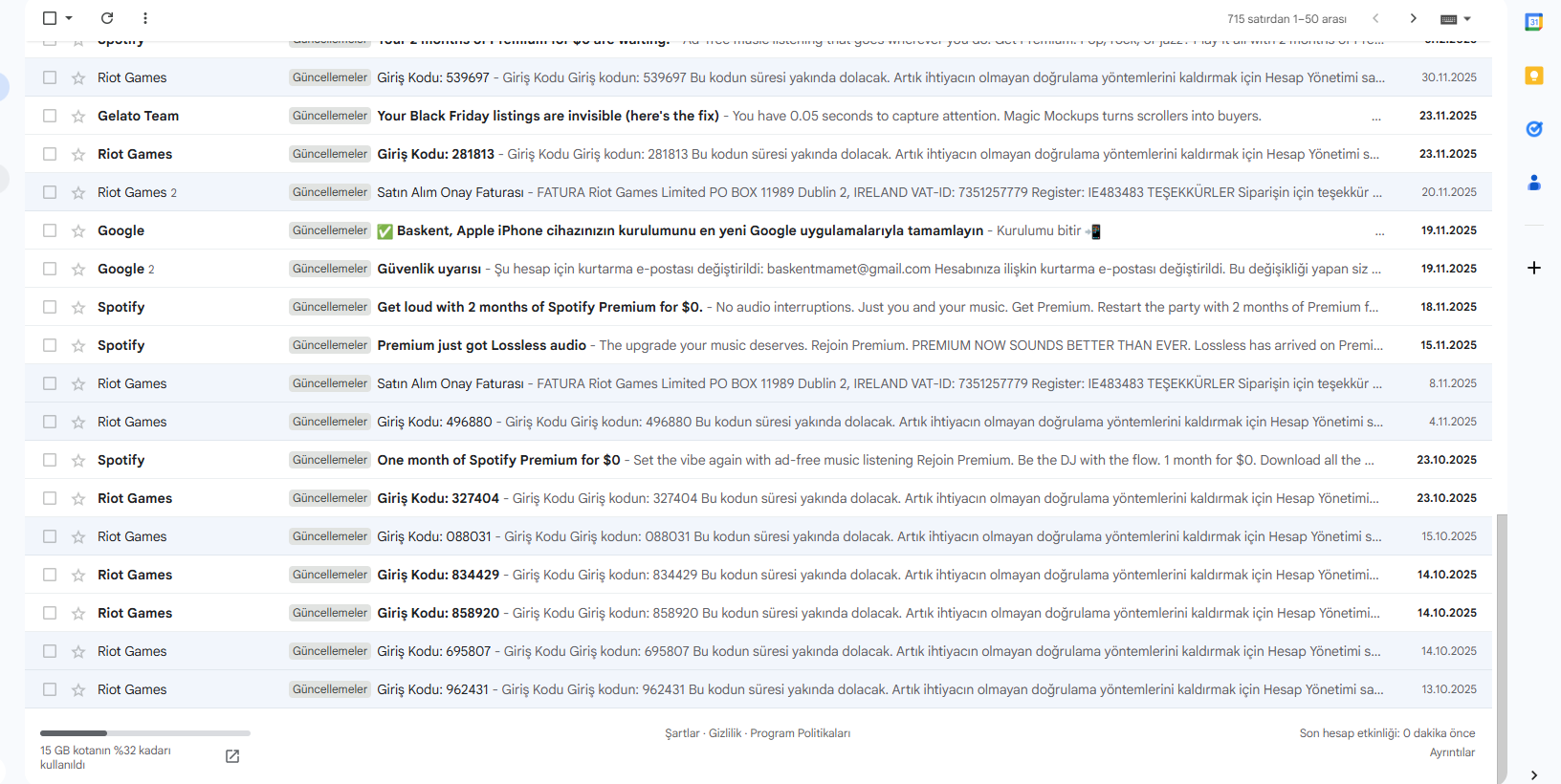The height and width of the screenshot is (784, 1561).
Task: Star the Riot Games email with code 327404
Action: 78,498
